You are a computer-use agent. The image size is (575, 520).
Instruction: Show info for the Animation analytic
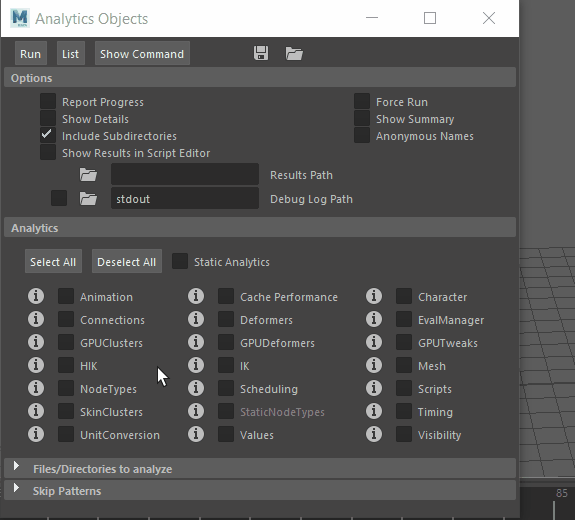click(x=36, y=296)
